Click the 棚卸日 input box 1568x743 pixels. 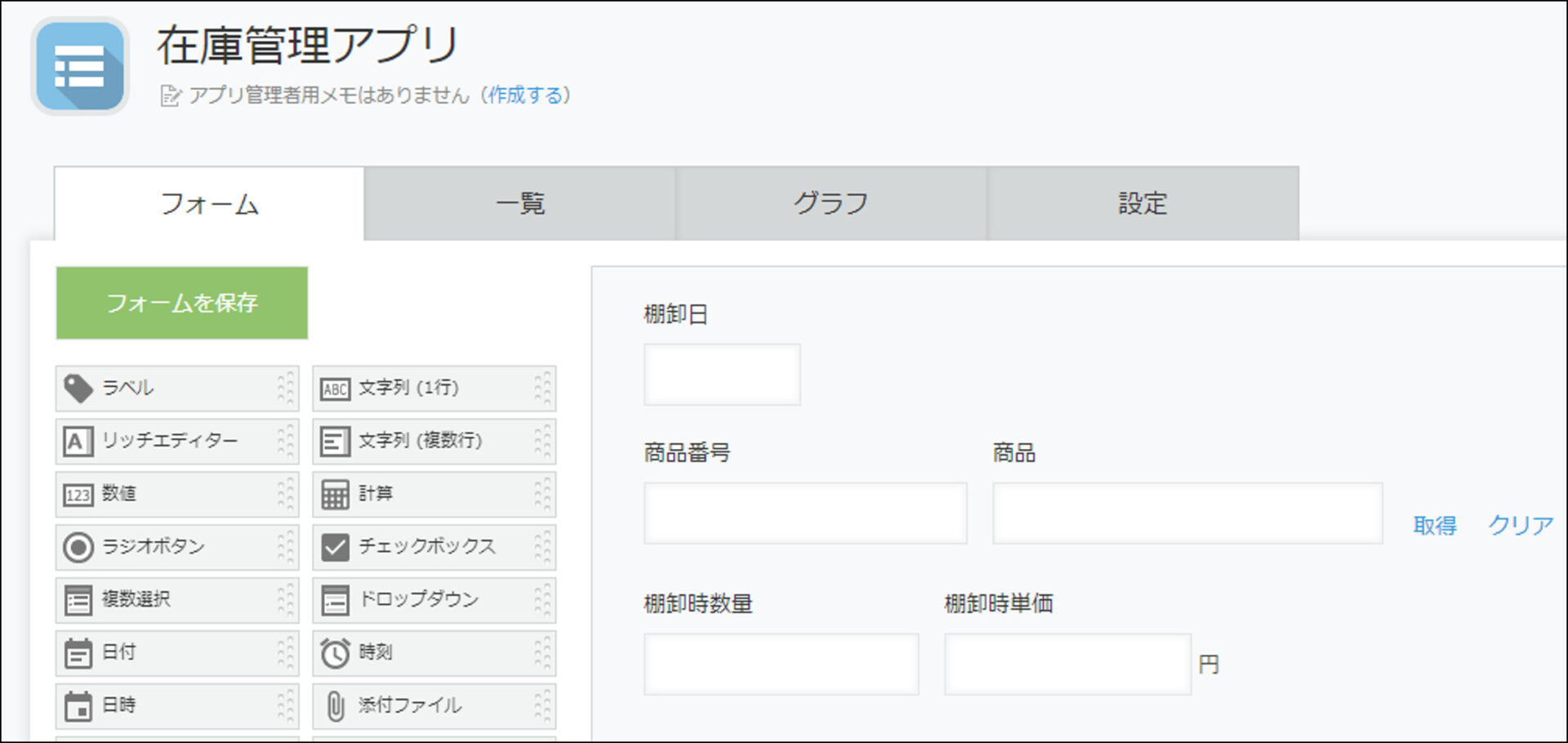(x=722, y=375)
